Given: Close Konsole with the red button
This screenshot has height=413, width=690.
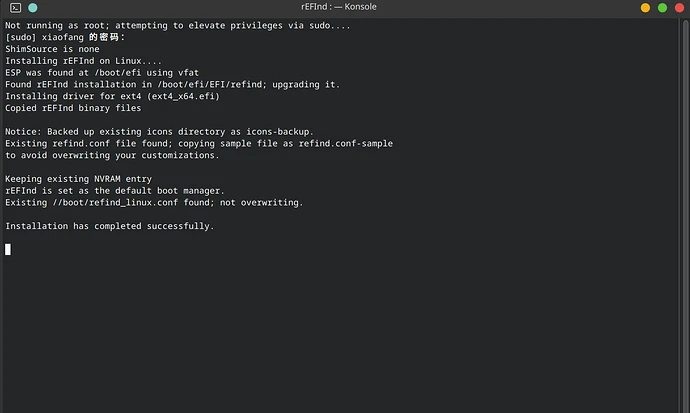Looking at the screenshot, I should coord(677,8).
